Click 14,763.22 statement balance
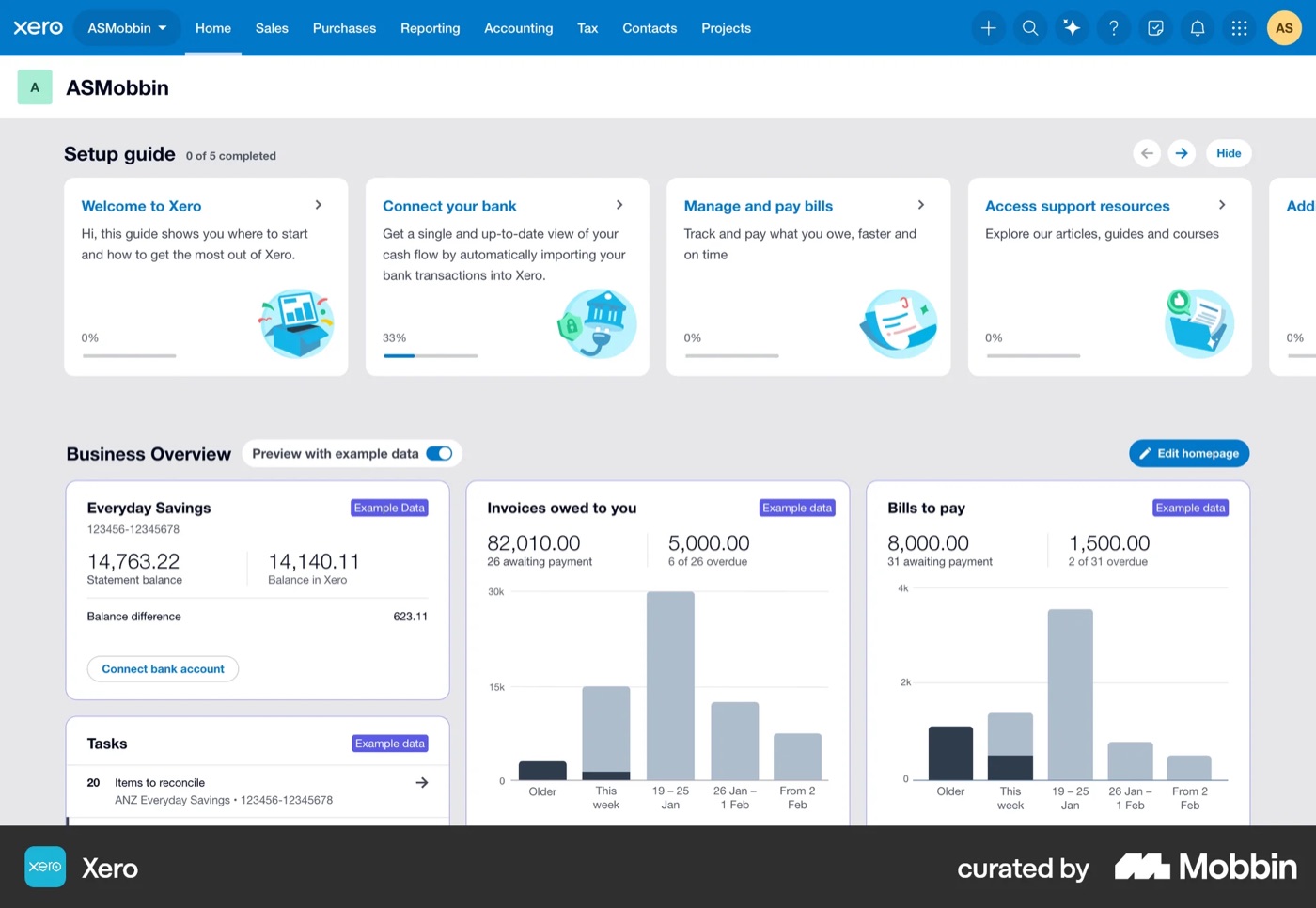The width and height of the screenshot is (1316, 908). [133, 561]
